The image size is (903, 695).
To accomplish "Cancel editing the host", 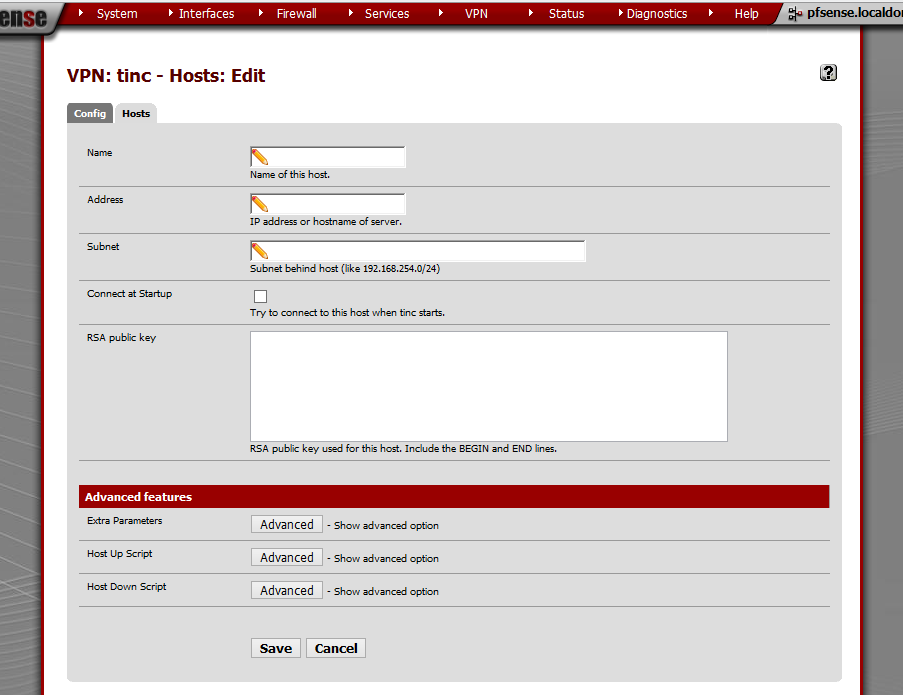I will coord(336,648).
